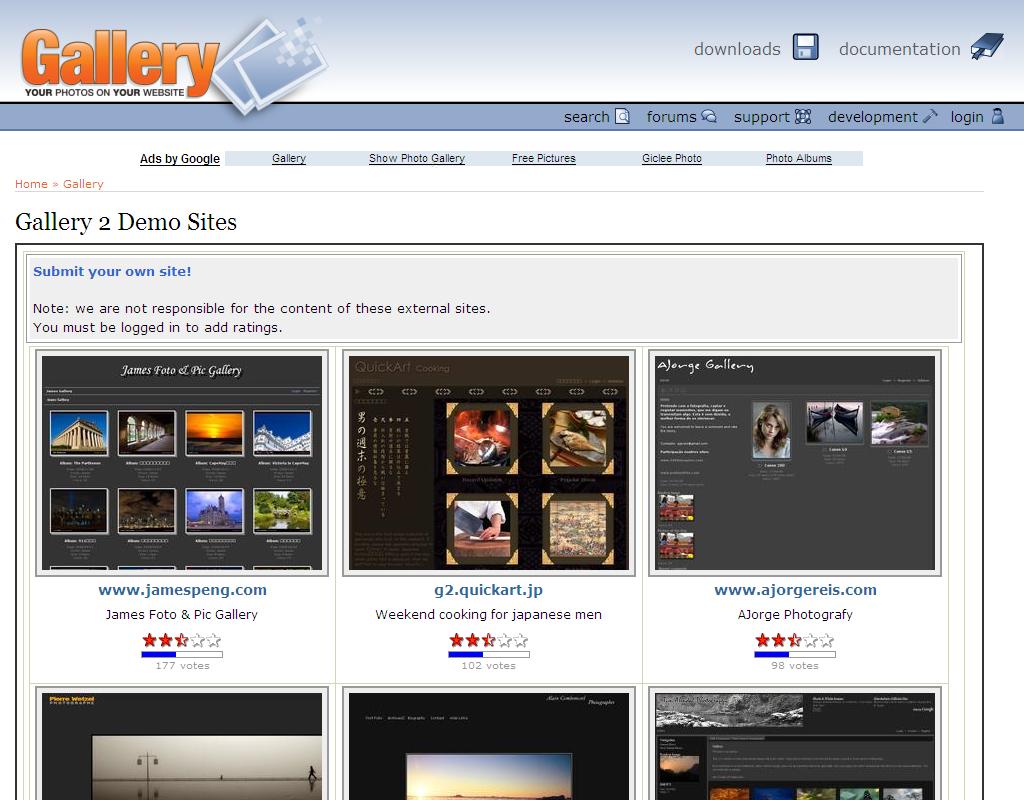Click the support network icon
1024x800 pixels.
tap(803, 116)
